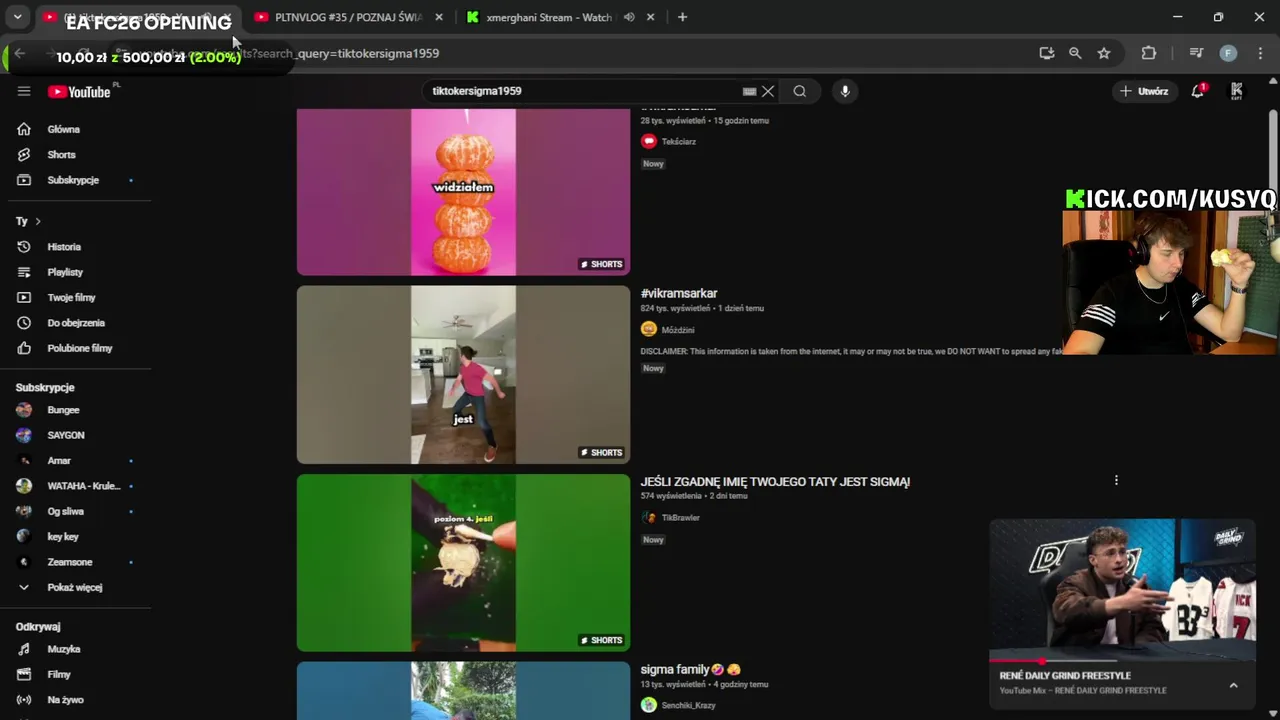This screenshot has width=1280, height=720.
Task: Click the miniplayer RENÉ video preview
Action: 1122,590
